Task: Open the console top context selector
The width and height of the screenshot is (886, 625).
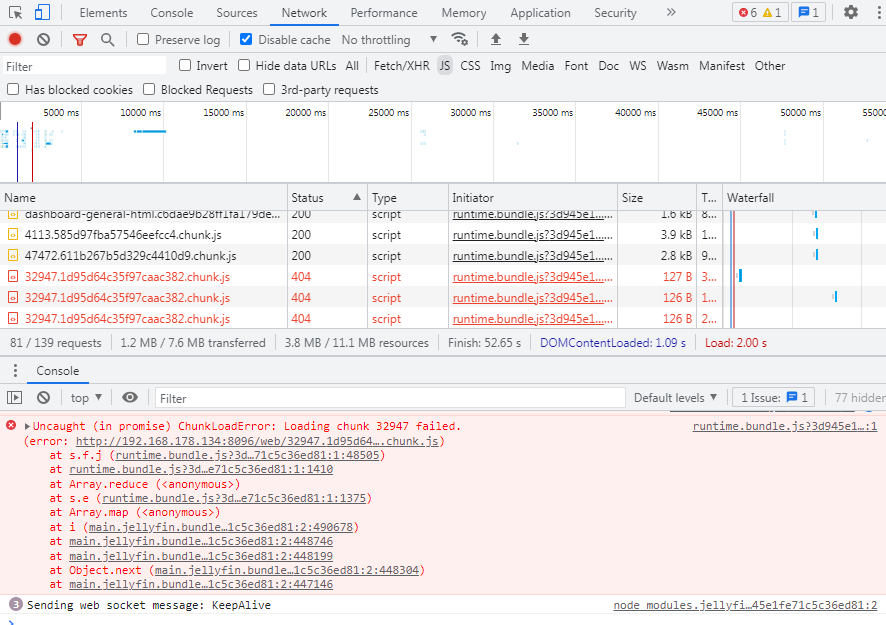Action: pyautogui.click(x=87, y=398)
